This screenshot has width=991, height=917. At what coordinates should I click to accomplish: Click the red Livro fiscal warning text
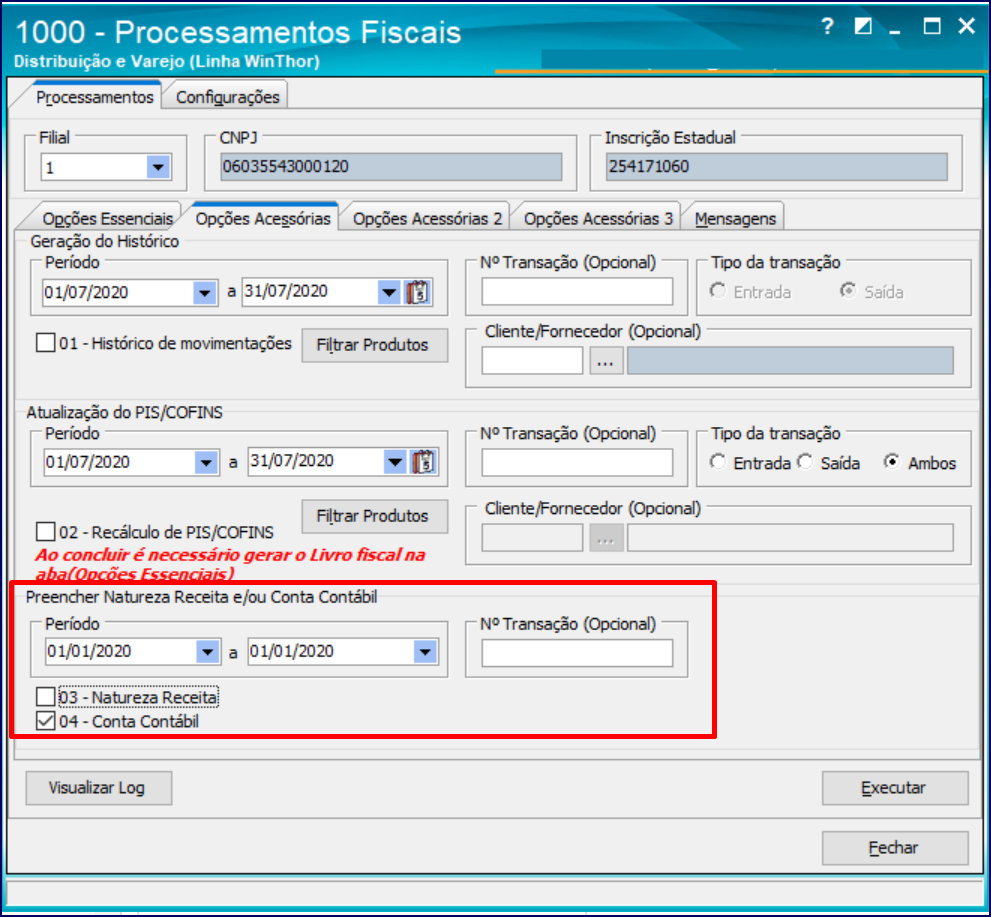click(230, 564)
